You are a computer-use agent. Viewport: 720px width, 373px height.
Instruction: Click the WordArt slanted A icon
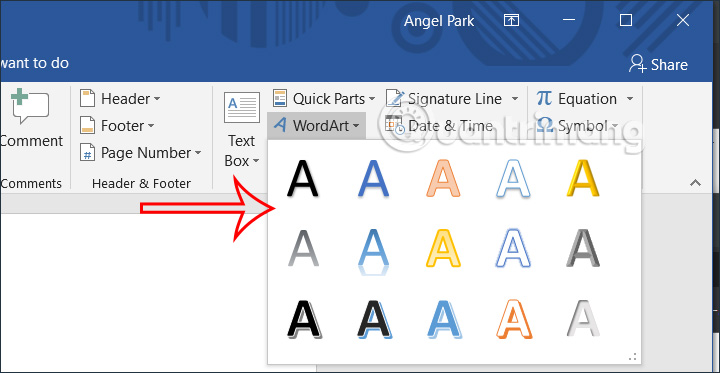point(280,125)
